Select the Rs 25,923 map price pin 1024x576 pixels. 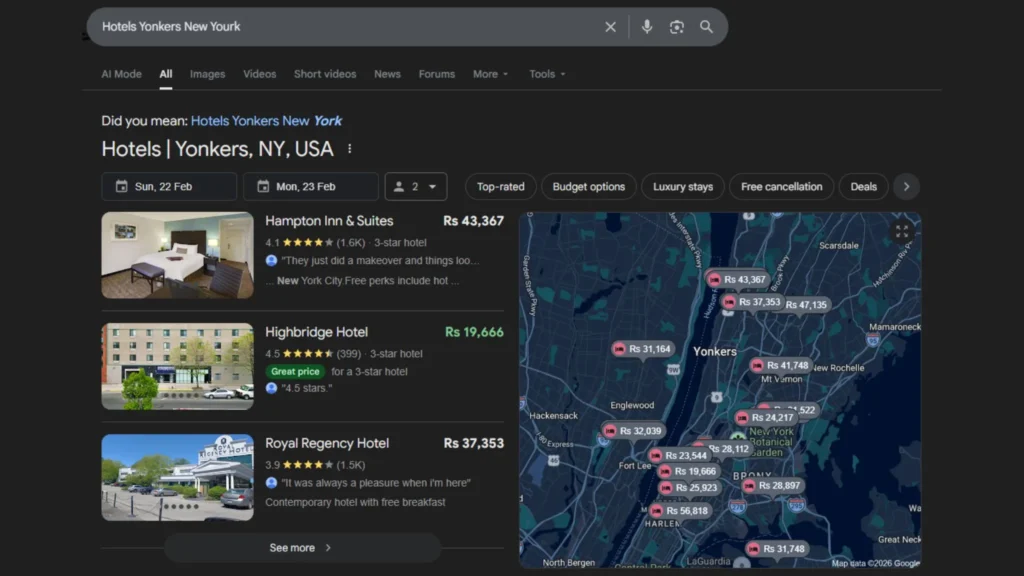690,487
